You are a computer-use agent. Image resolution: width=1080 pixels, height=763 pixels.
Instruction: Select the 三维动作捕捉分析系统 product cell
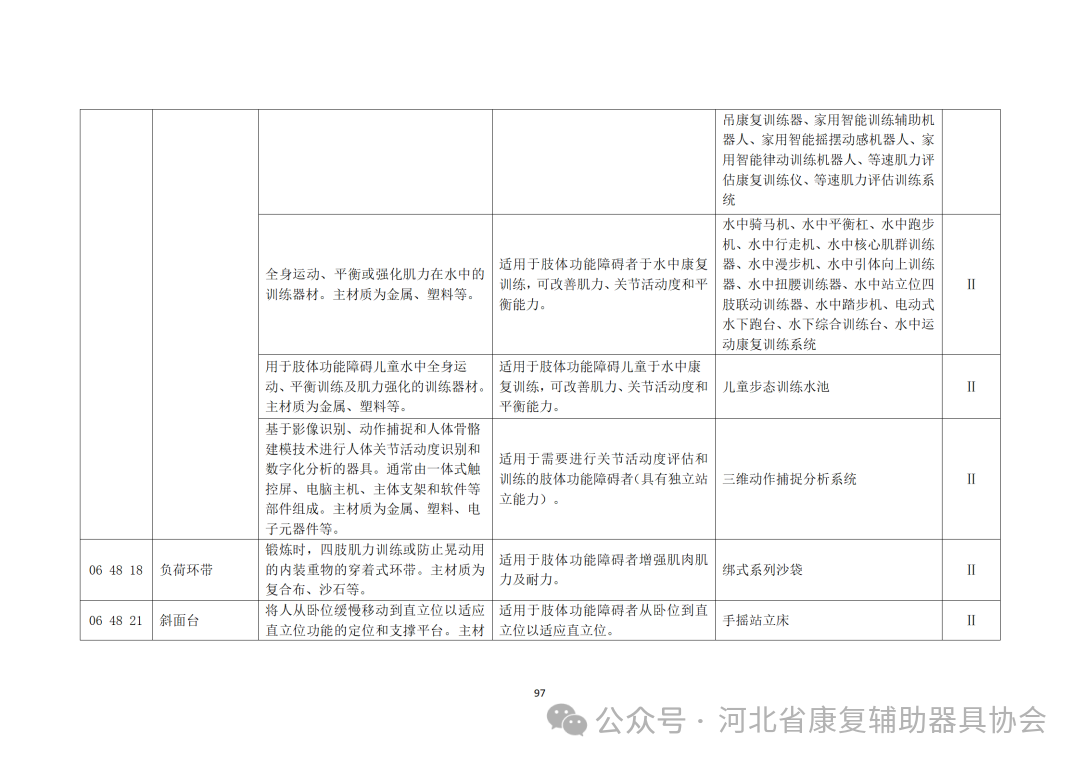pos(790,479)
